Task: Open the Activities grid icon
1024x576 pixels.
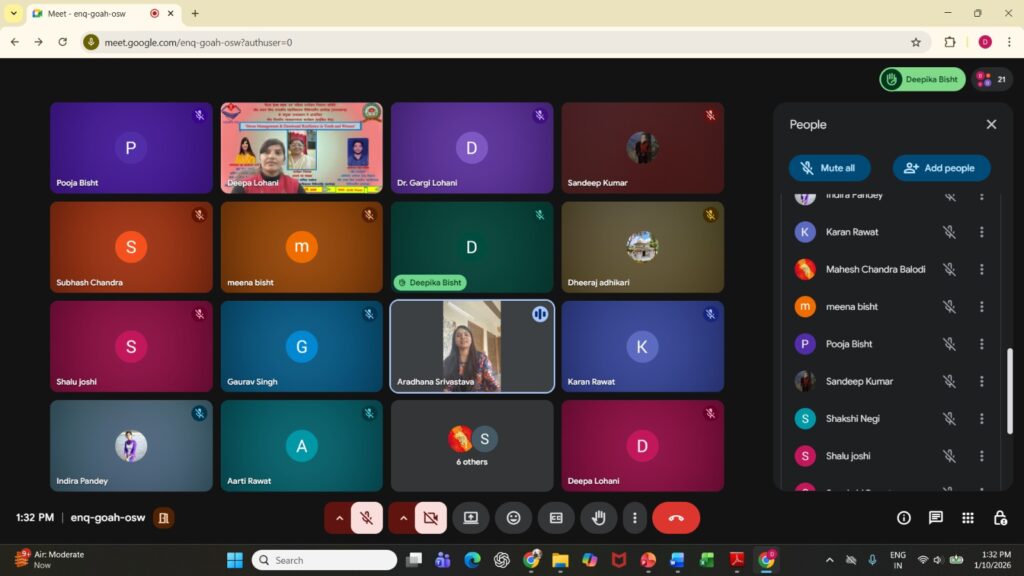Action: tap(968, 518)
